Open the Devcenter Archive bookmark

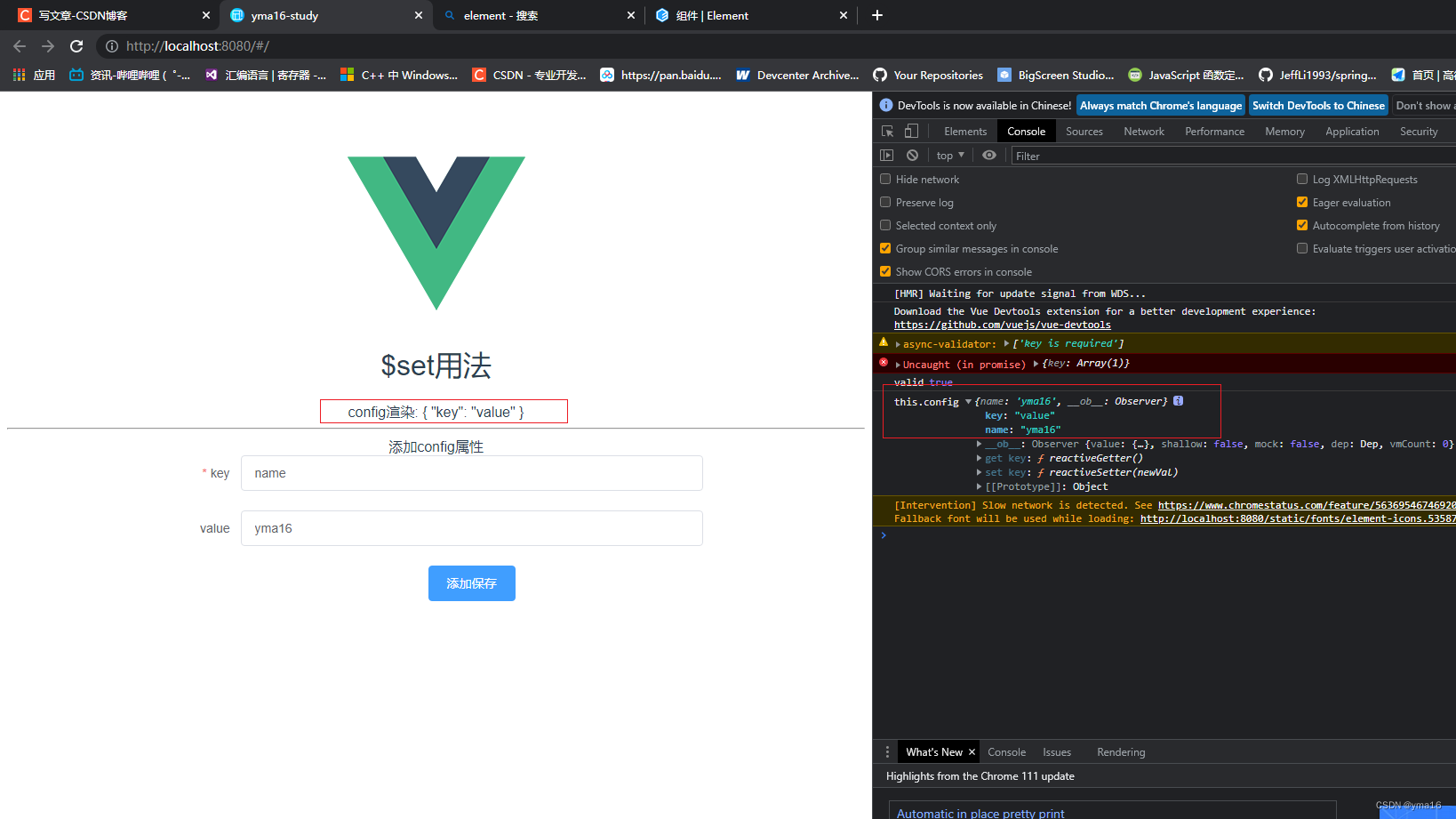(797, 76)
